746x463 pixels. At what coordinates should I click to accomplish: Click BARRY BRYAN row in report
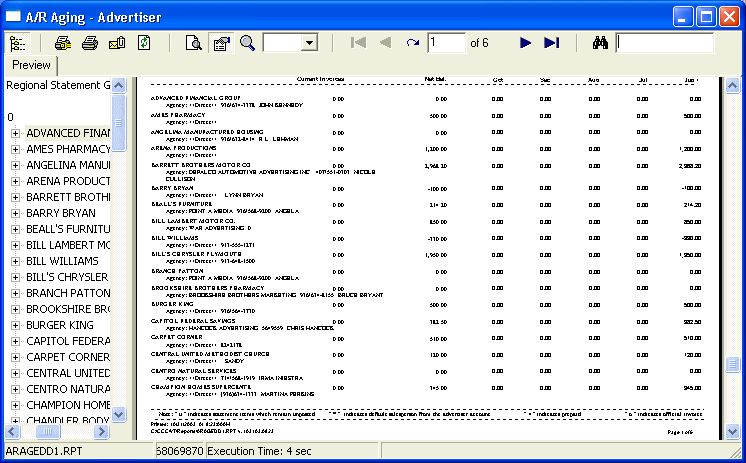426,191
